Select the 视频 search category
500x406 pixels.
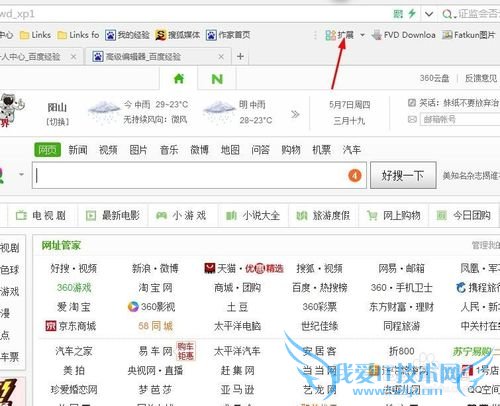[x=108, y=150]
